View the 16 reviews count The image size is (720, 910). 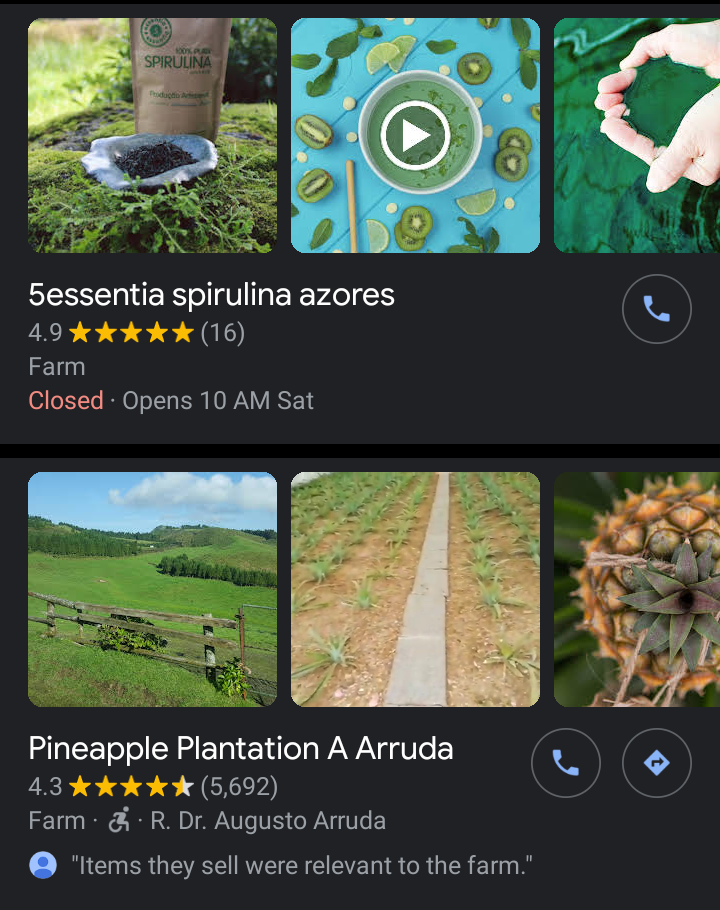pos(223,333)
